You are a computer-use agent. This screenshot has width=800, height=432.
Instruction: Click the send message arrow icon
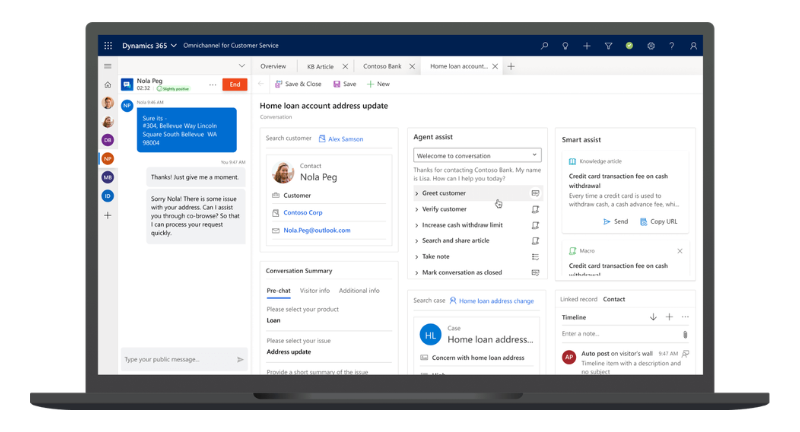[x=240, y=360]
